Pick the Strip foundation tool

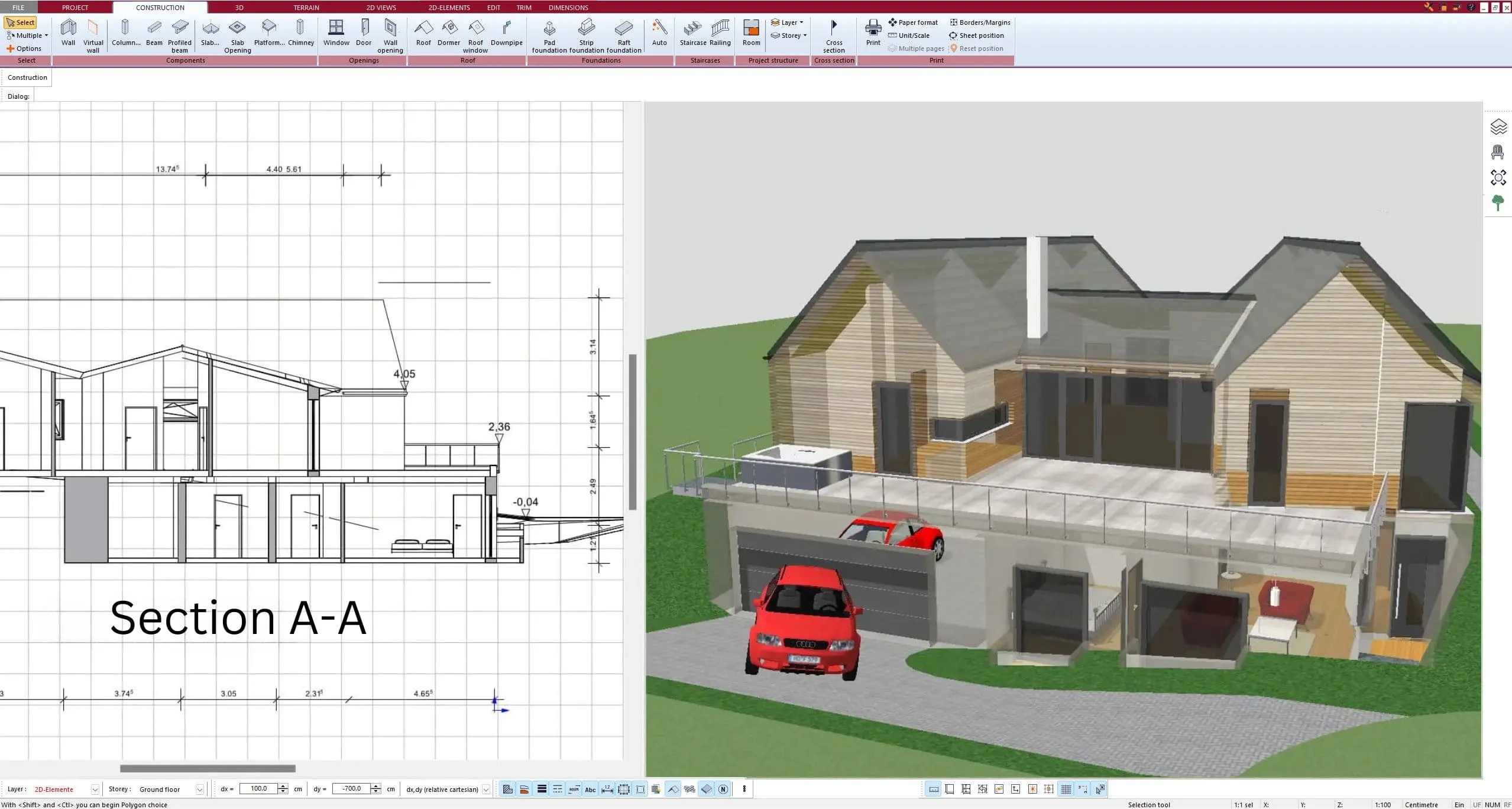pyautogui.click(x=586, y=36)
